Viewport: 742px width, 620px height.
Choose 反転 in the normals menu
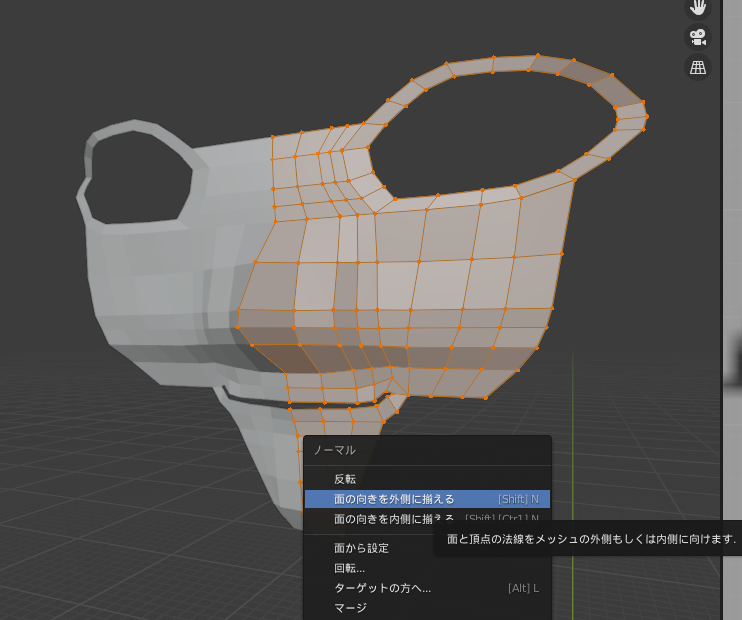tap(427, 479)
